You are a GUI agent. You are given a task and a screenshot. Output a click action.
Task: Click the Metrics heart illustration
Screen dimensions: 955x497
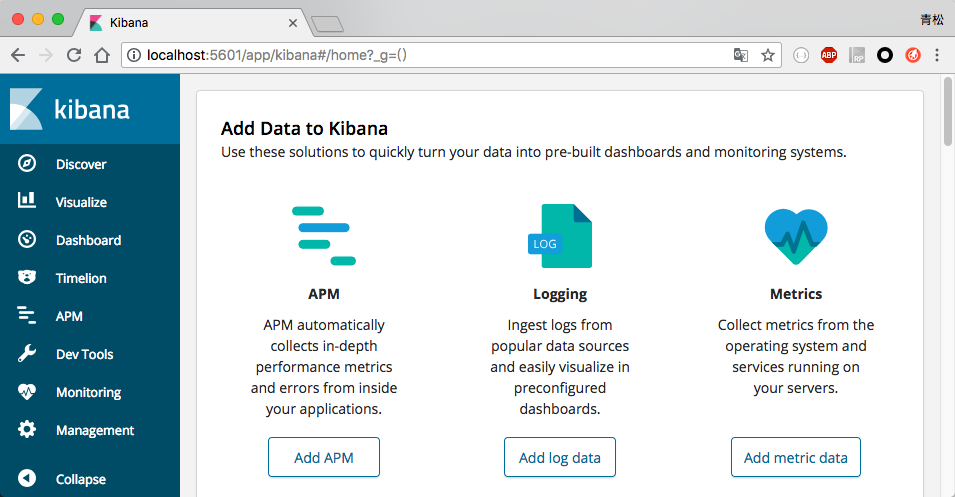point(796,236)
